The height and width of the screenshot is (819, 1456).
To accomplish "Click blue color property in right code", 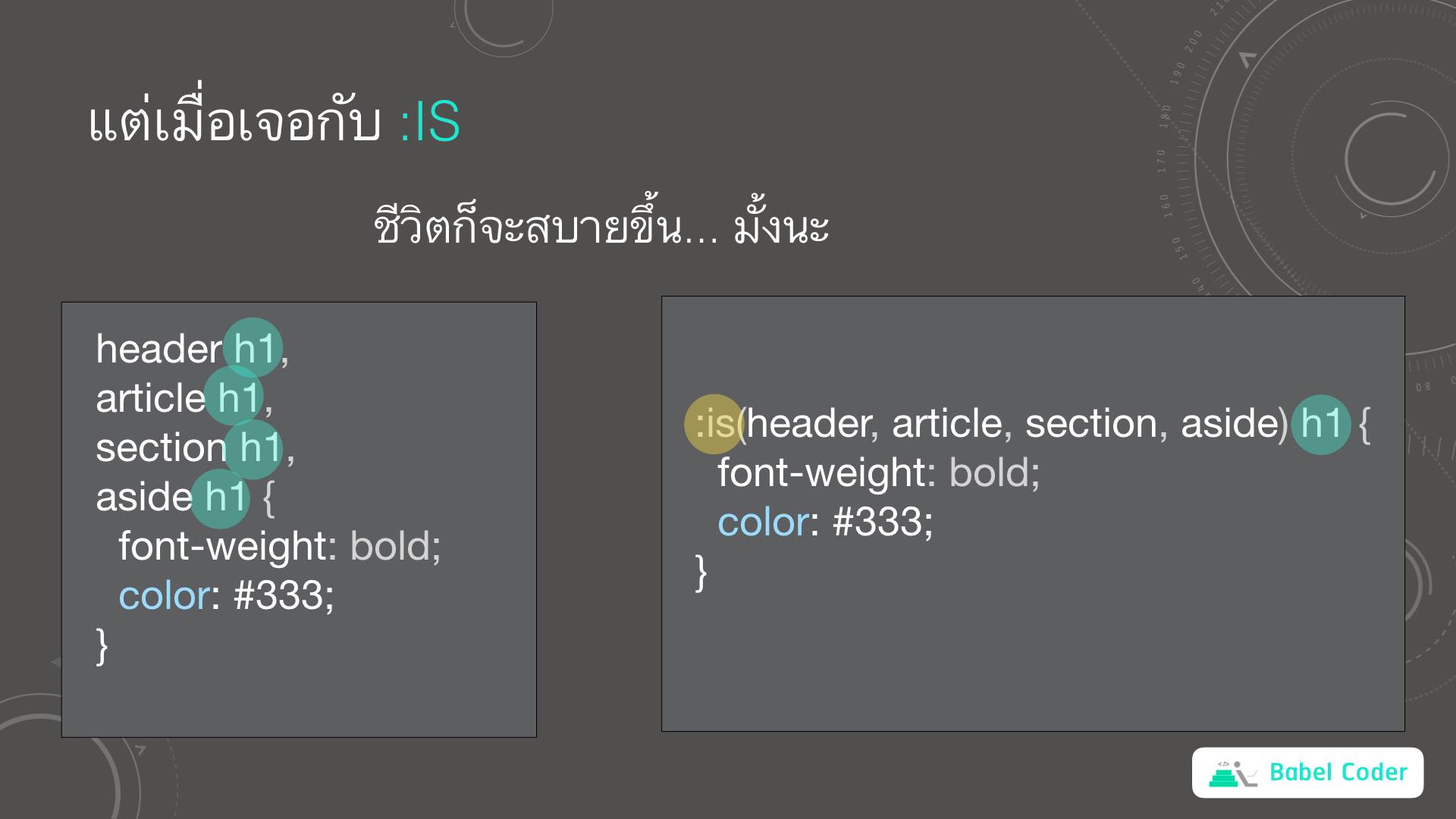I will coord(763,522).
